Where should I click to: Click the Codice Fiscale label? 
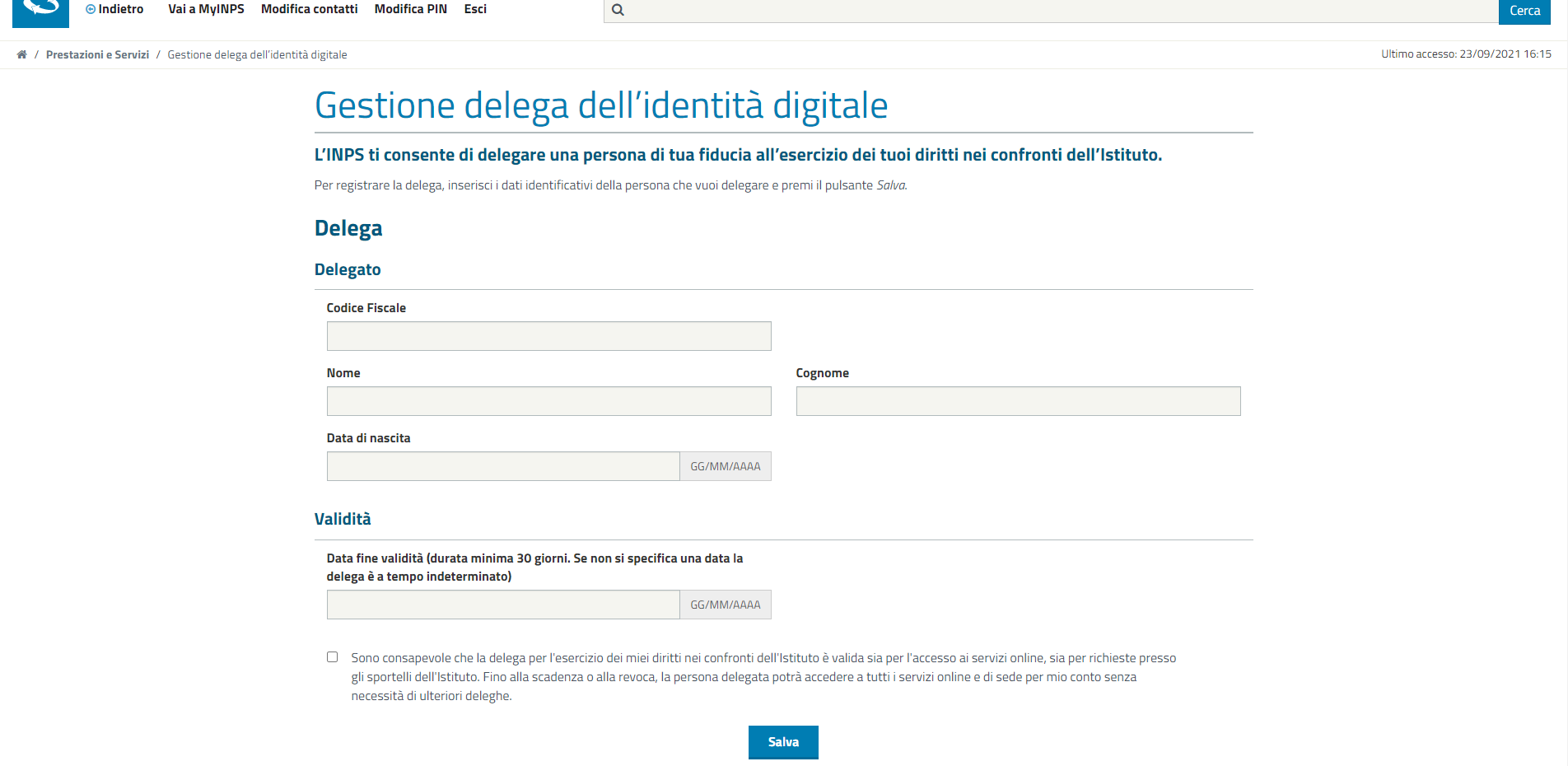pyautogui.click(x=366, y=308)
